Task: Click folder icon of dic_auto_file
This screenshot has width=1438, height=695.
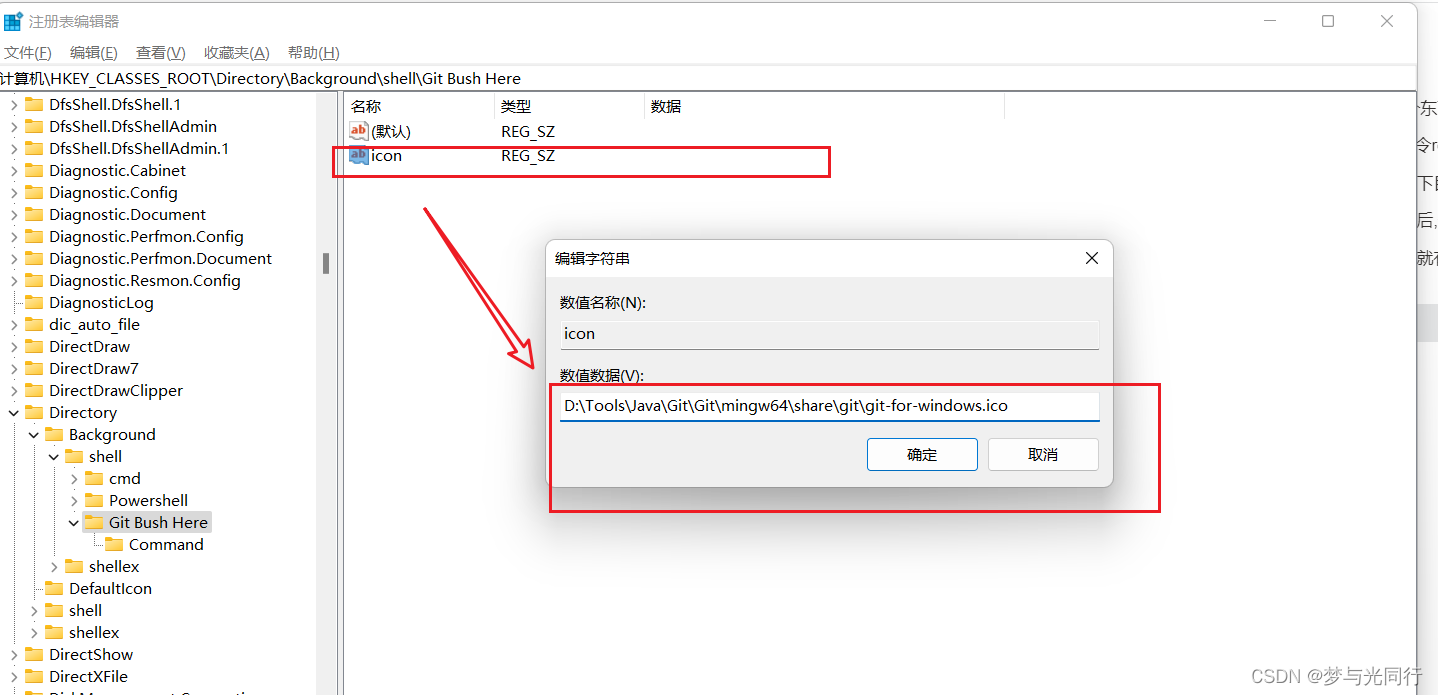Action: [34, 324]
